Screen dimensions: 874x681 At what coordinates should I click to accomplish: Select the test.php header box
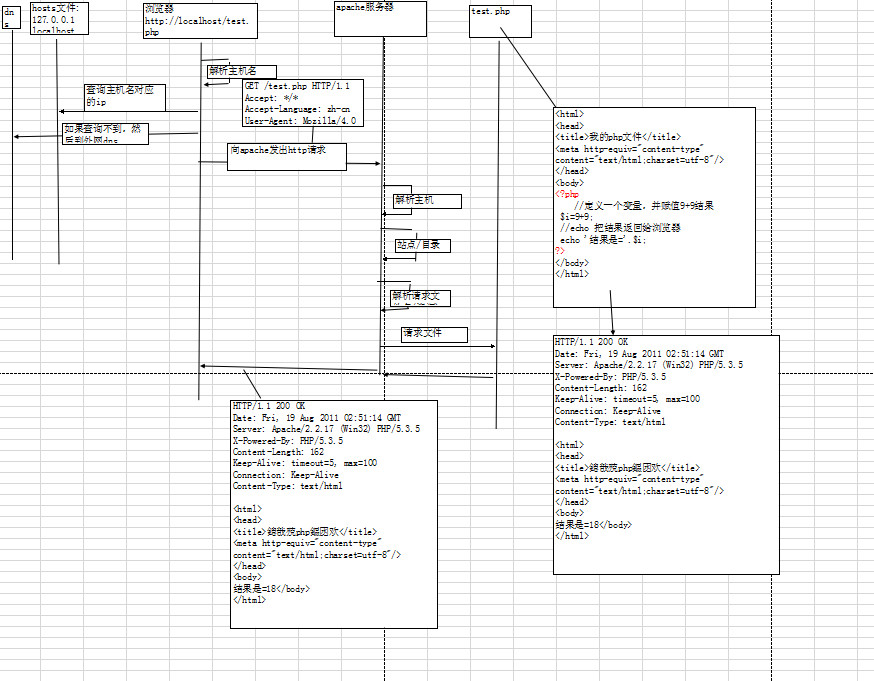pos(500,22)
